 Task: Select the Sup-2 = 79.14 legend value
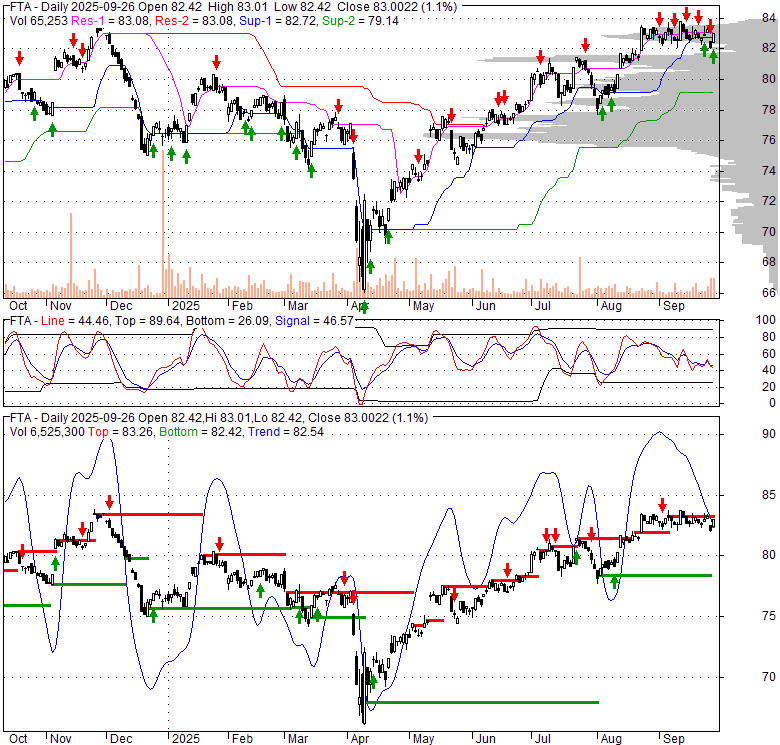[360, 20]
